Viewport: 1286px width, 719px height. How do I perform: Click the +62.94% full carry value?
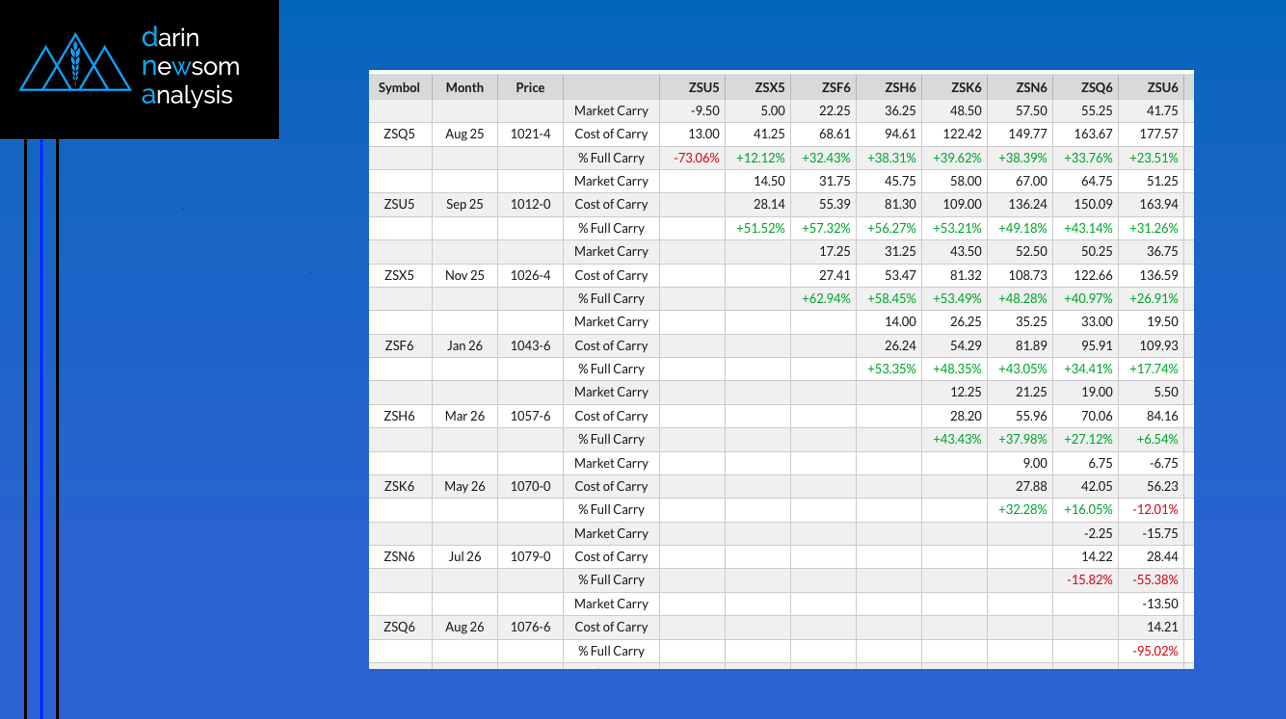click(x=826, y=298)
